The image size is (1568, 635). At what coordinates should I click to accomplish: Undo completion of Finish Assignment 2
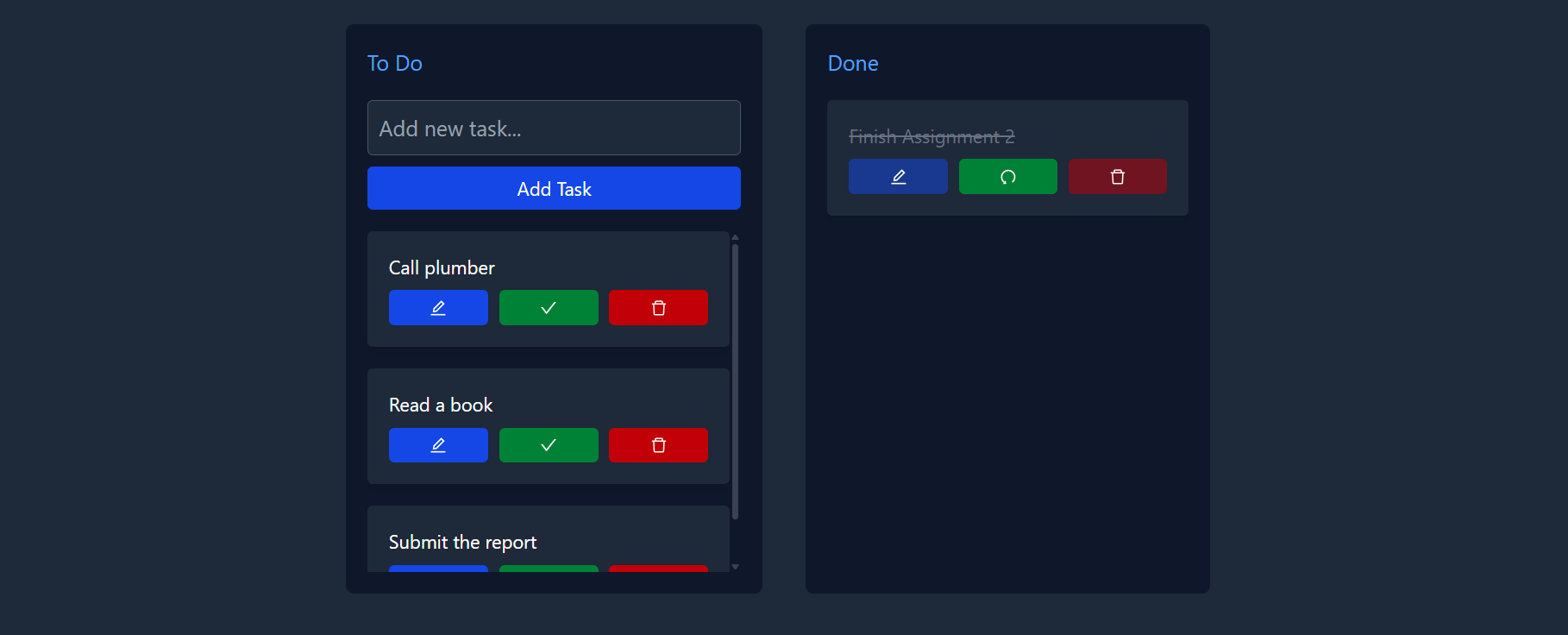point(1007,177)
